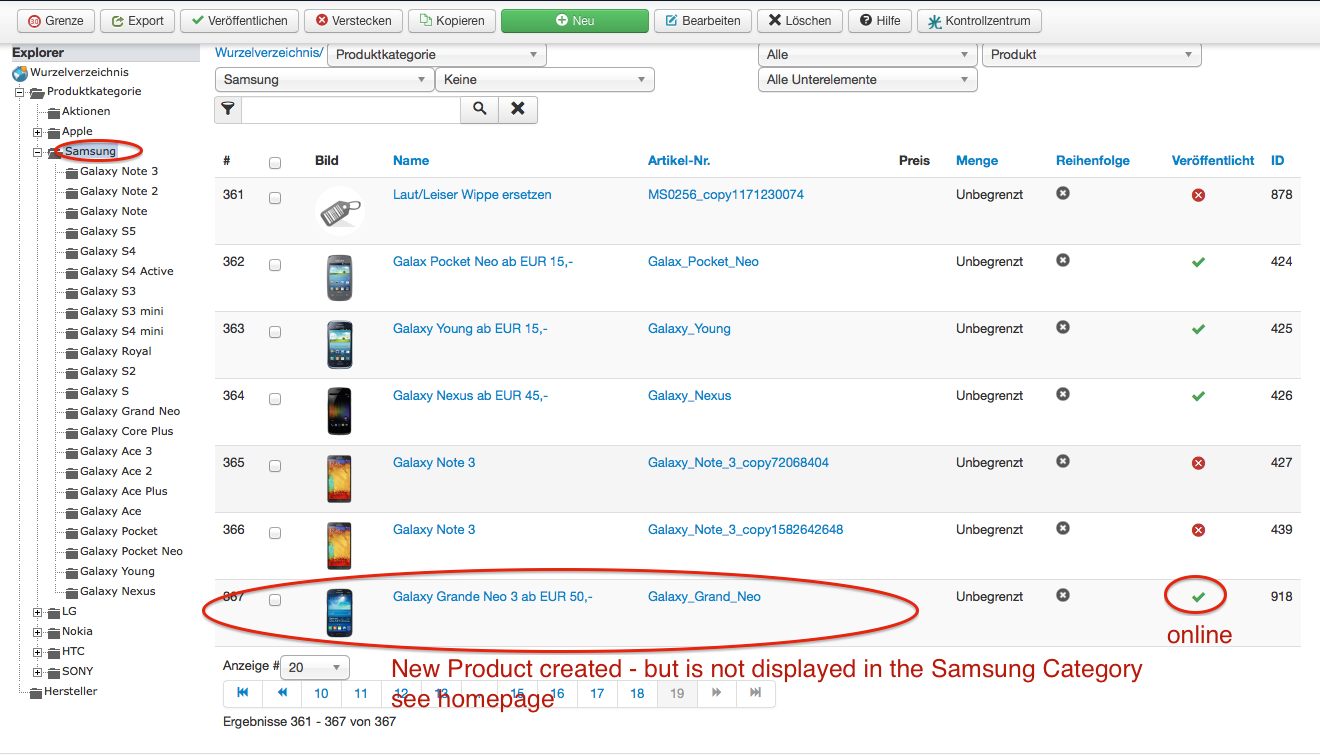Tick checkbox for Galaxy Young row
1320x755 pixels.
point(275,333)
